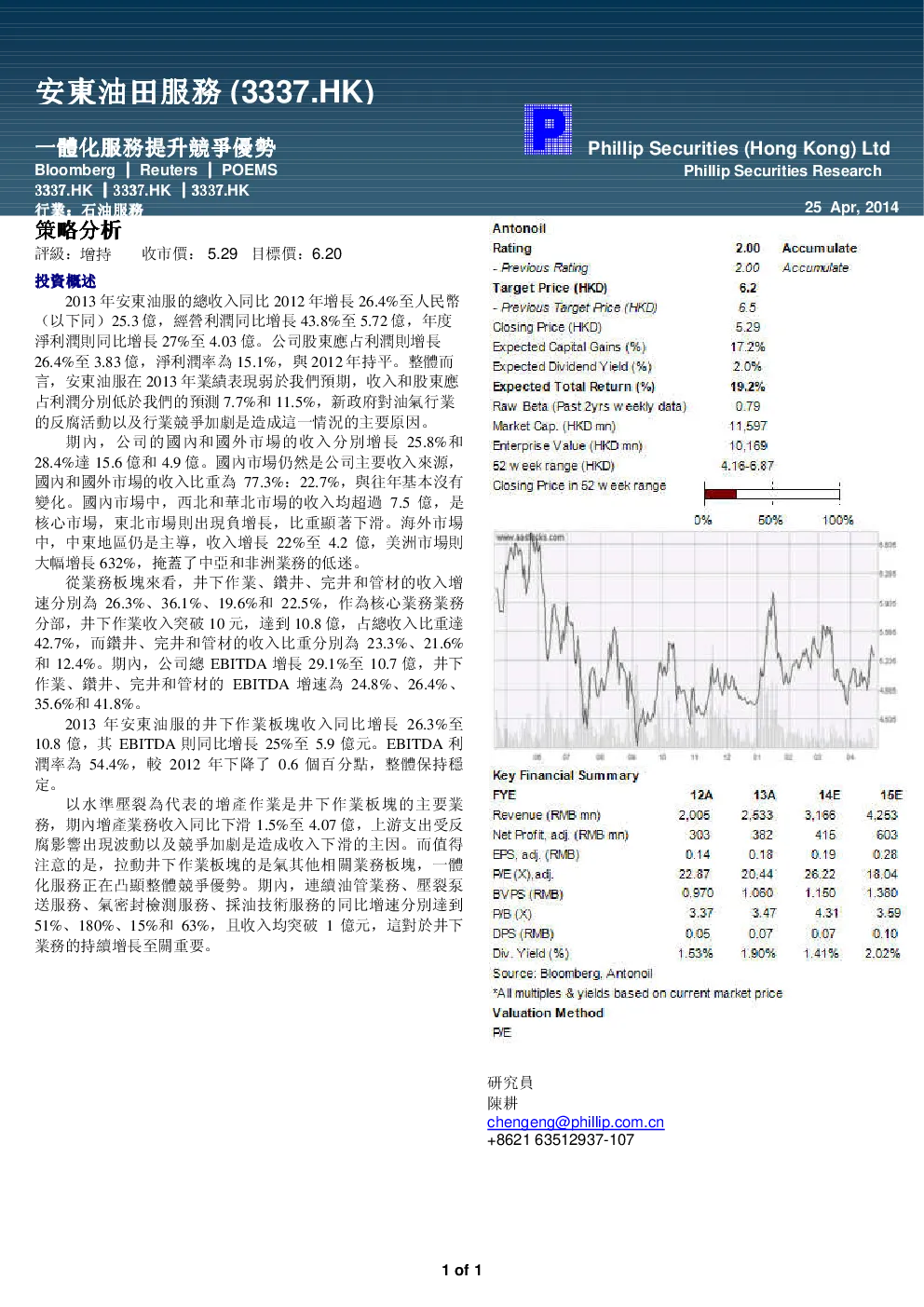Viewport: 924px width, 1307px height.
Task: Click the 投資概述 section heading
Action: (x=65, y=280)
